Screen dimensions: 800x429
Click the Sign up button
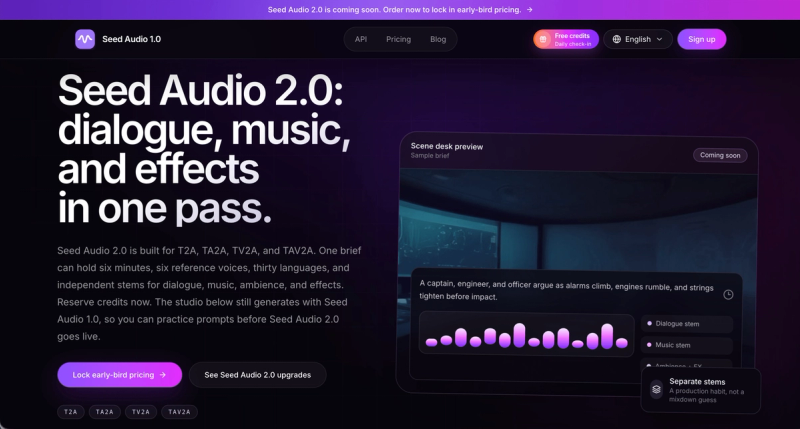coord(702,39)
